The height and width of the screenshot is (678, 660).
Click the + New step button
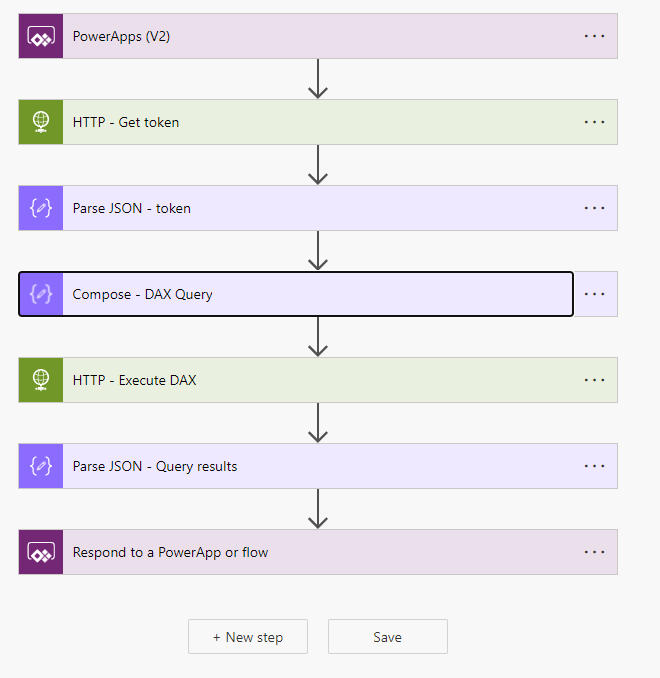(x=248, y=637)
